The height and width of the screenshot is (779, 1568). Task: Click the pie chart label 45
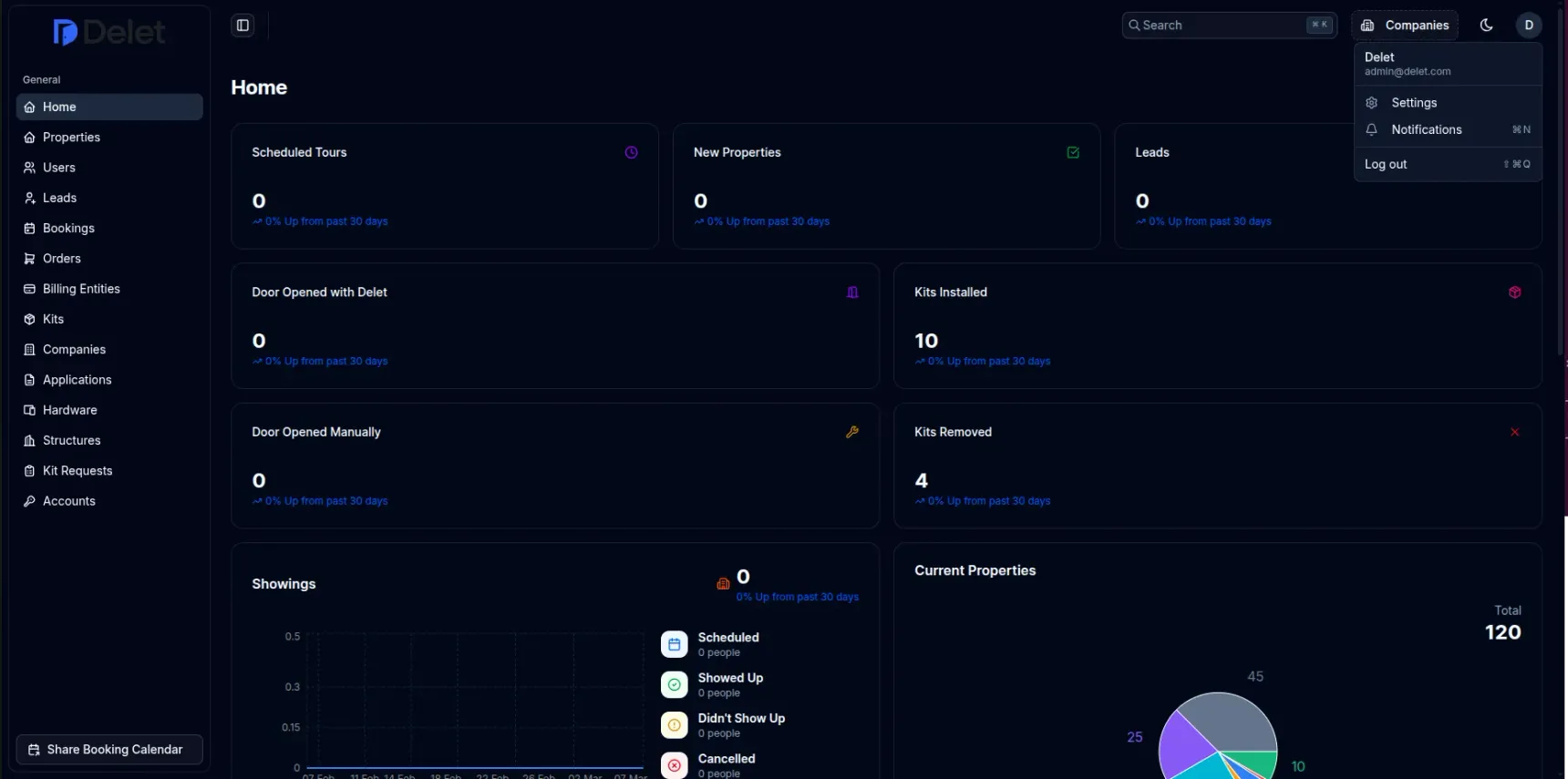pyautogui.click(x=1255, y=676)
